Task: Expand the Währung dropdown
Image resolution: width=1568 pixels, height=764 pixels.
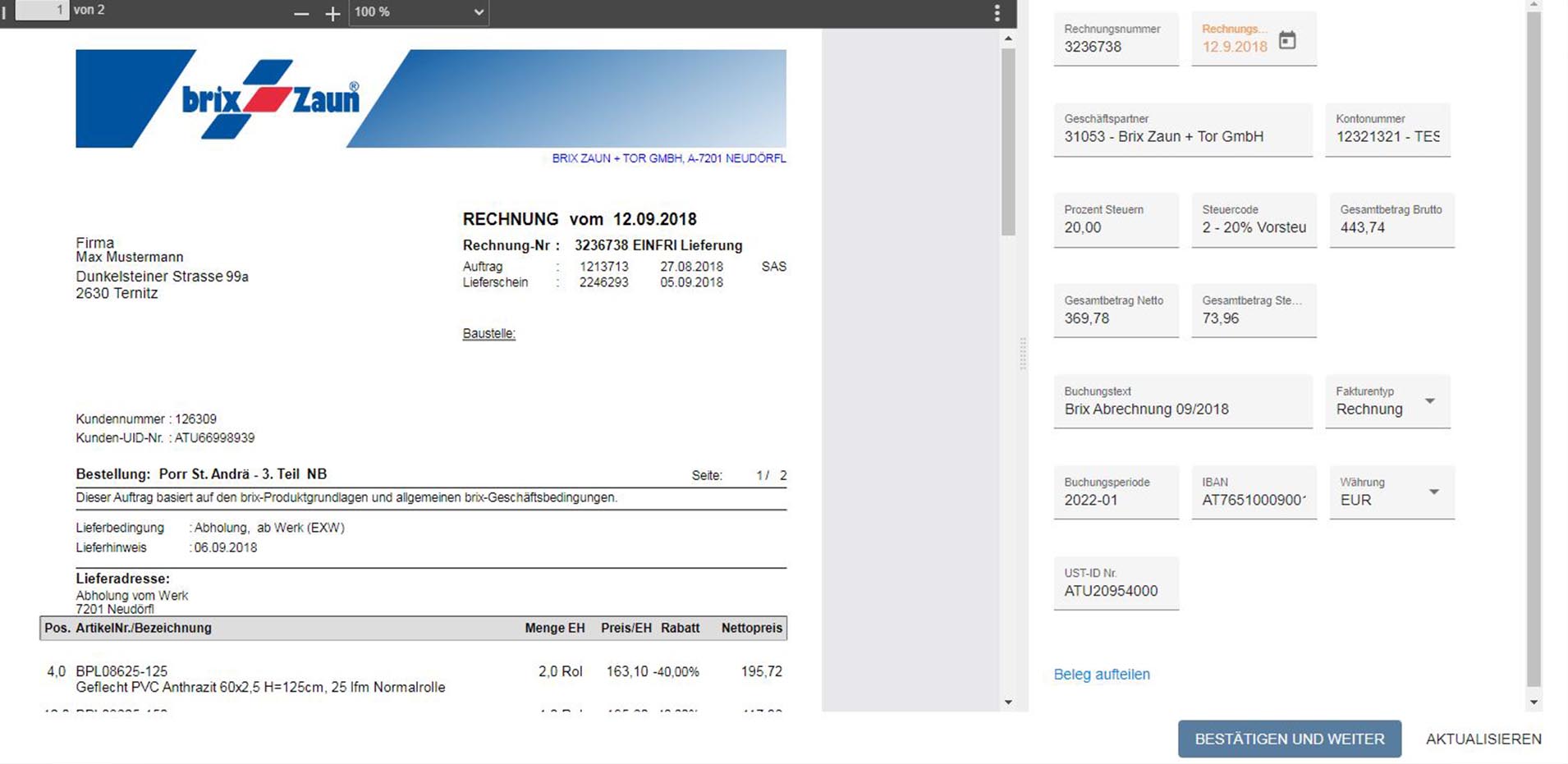Action: [x=1433, y=492]
